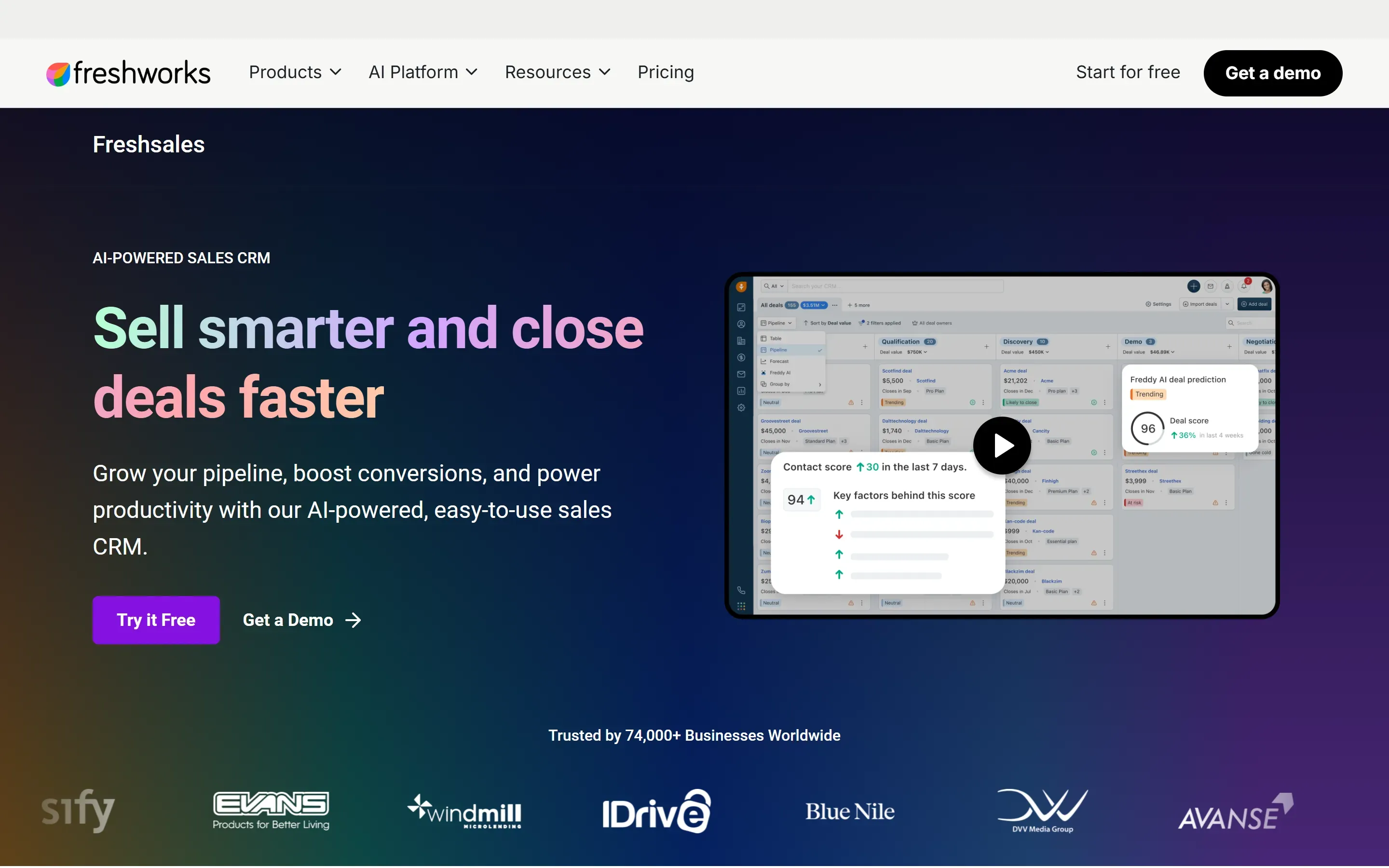This screenshot has width=1389, height=868.
Task: Click the Blue Nile logo
Action: point(850,811)
